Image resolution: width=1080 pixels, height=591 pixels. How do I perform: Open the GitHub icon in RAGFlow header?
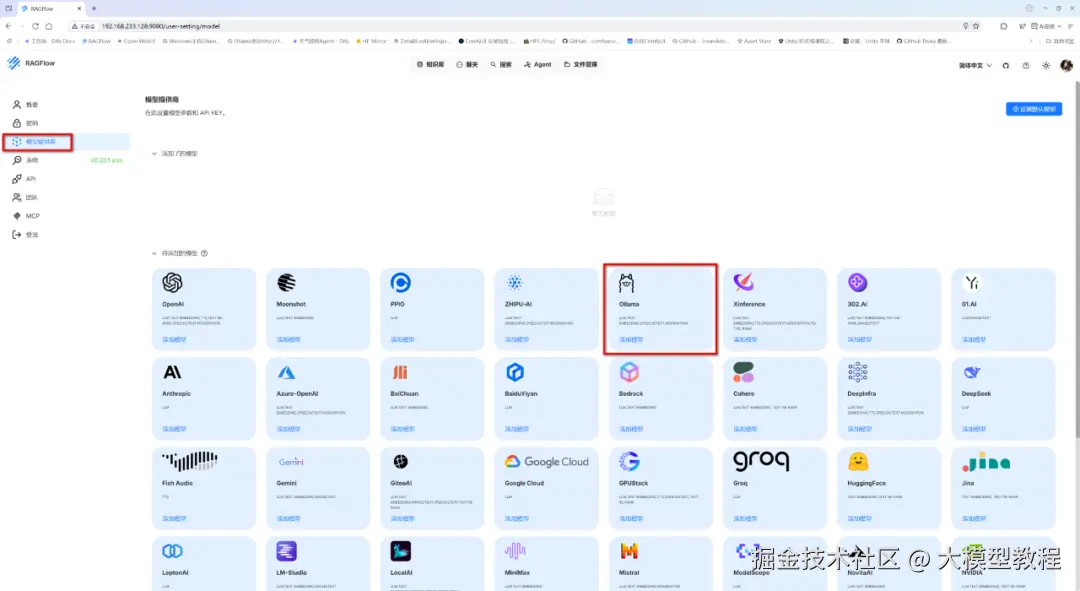click(1006, 65)
